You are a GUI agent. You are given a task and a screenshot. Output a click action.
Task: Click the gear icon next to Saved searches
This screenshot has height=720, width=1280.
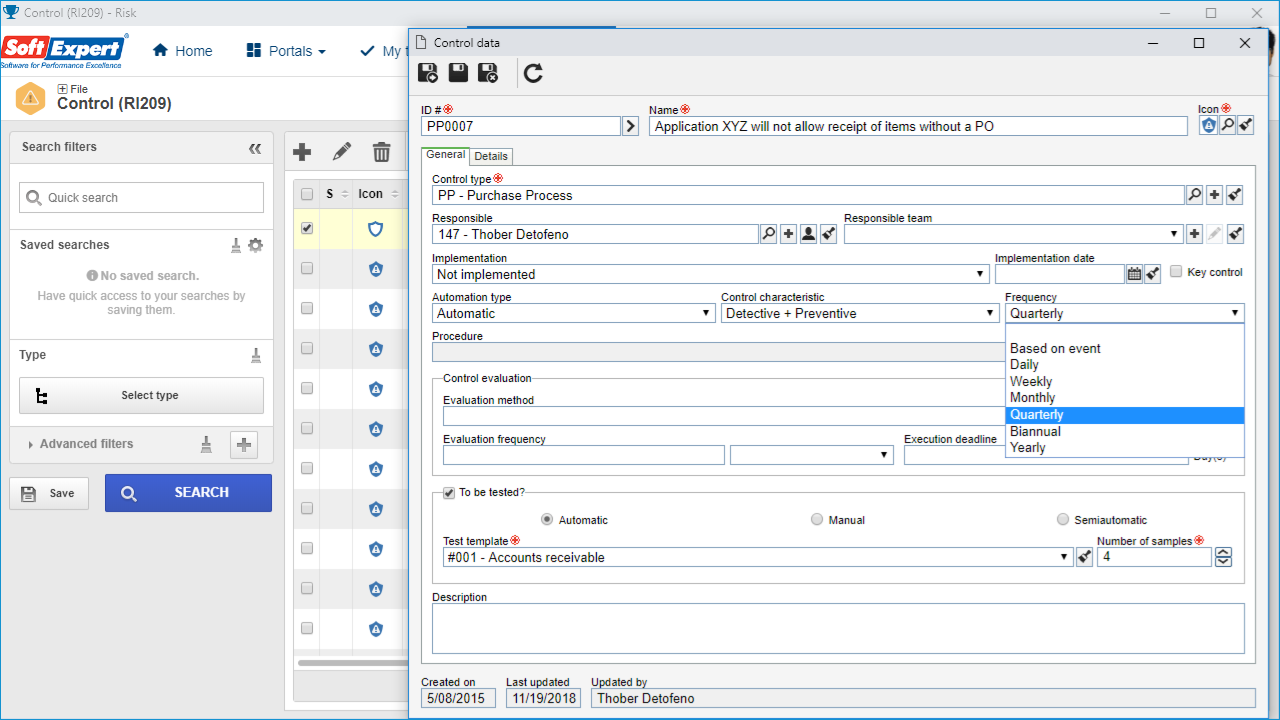[x=255, y=245]
